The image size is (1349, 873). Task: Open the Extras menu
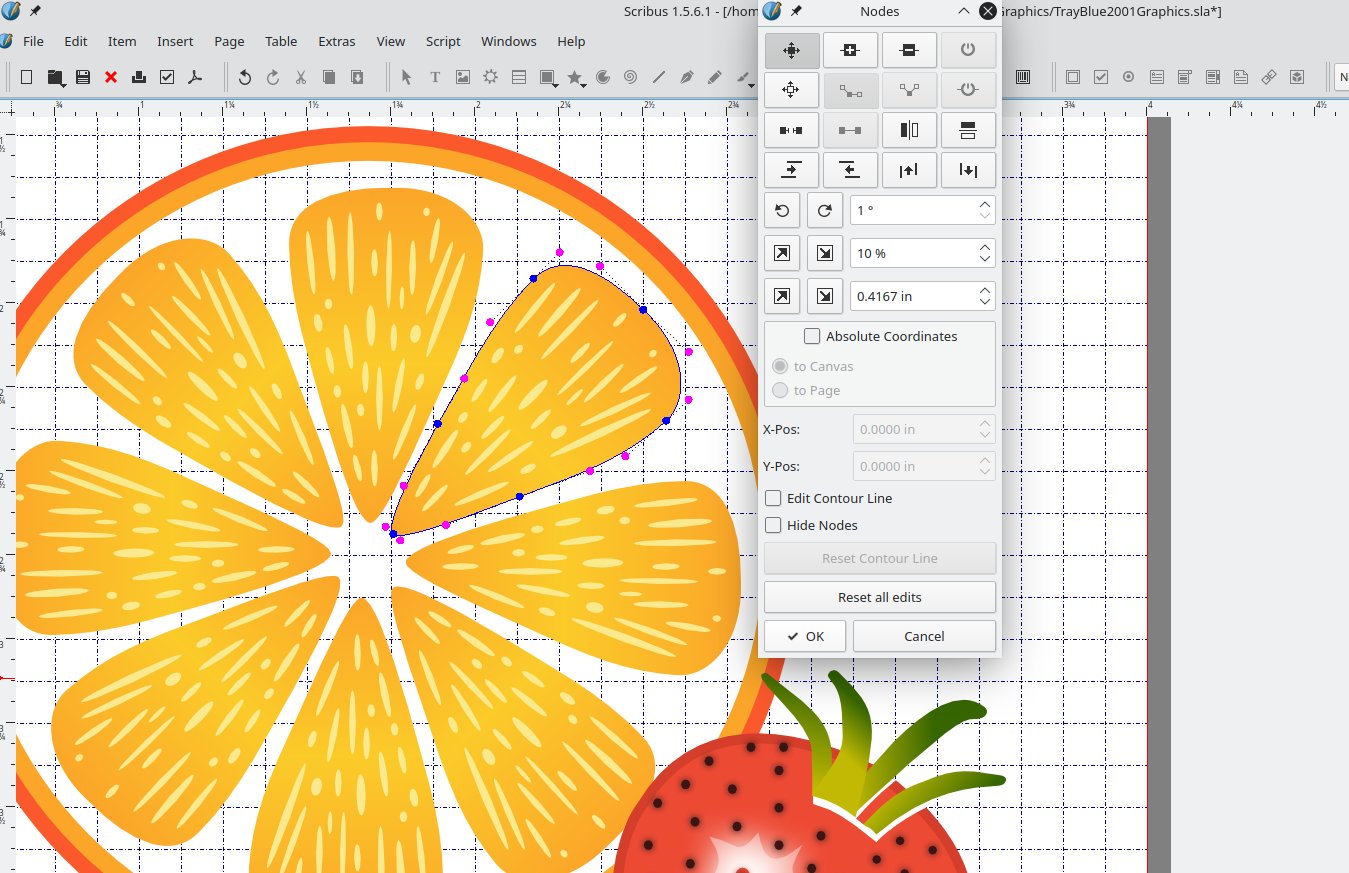[337, 41]
